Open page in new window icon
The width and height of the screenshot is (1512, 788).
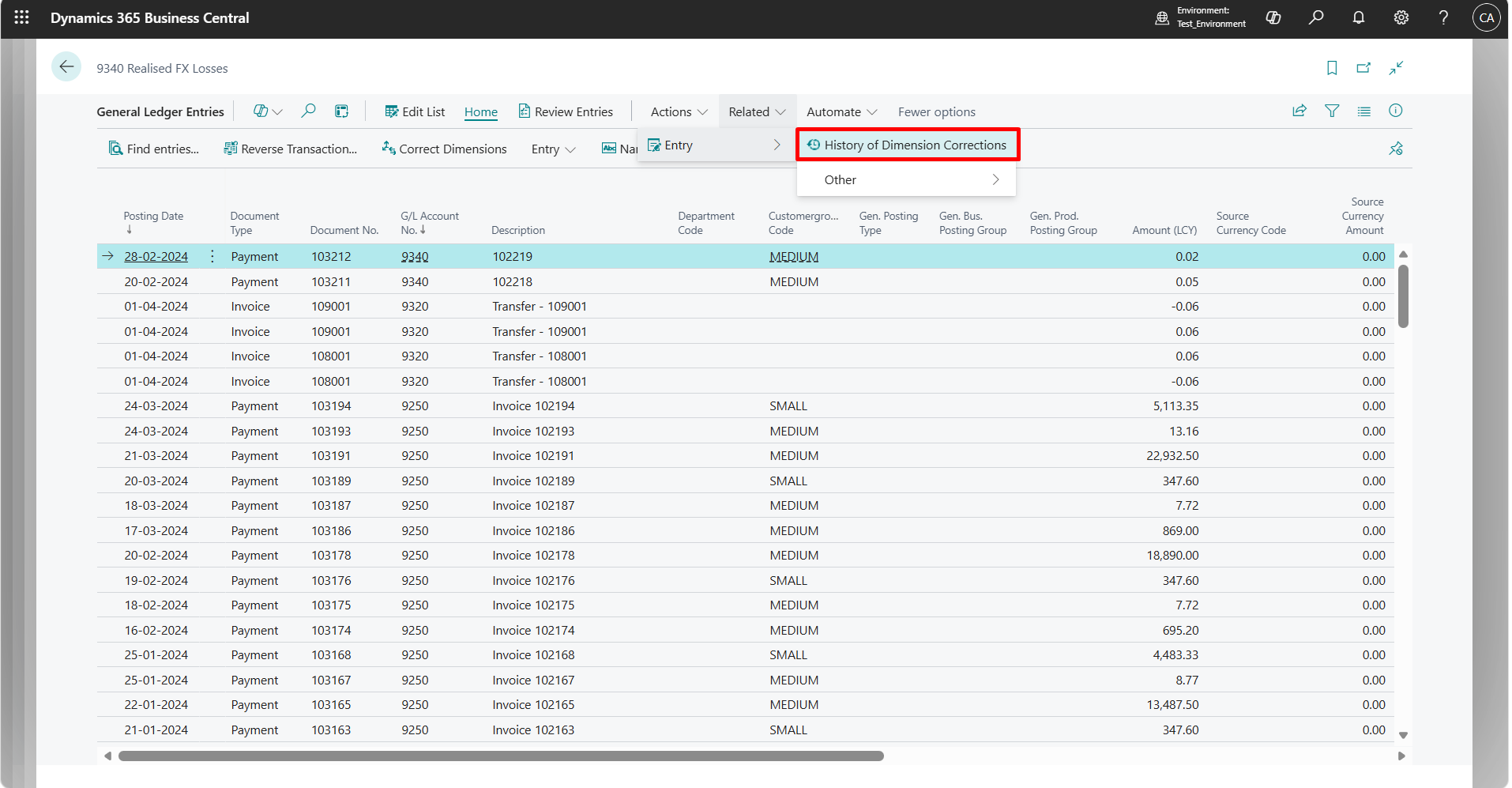point(1363,68)
